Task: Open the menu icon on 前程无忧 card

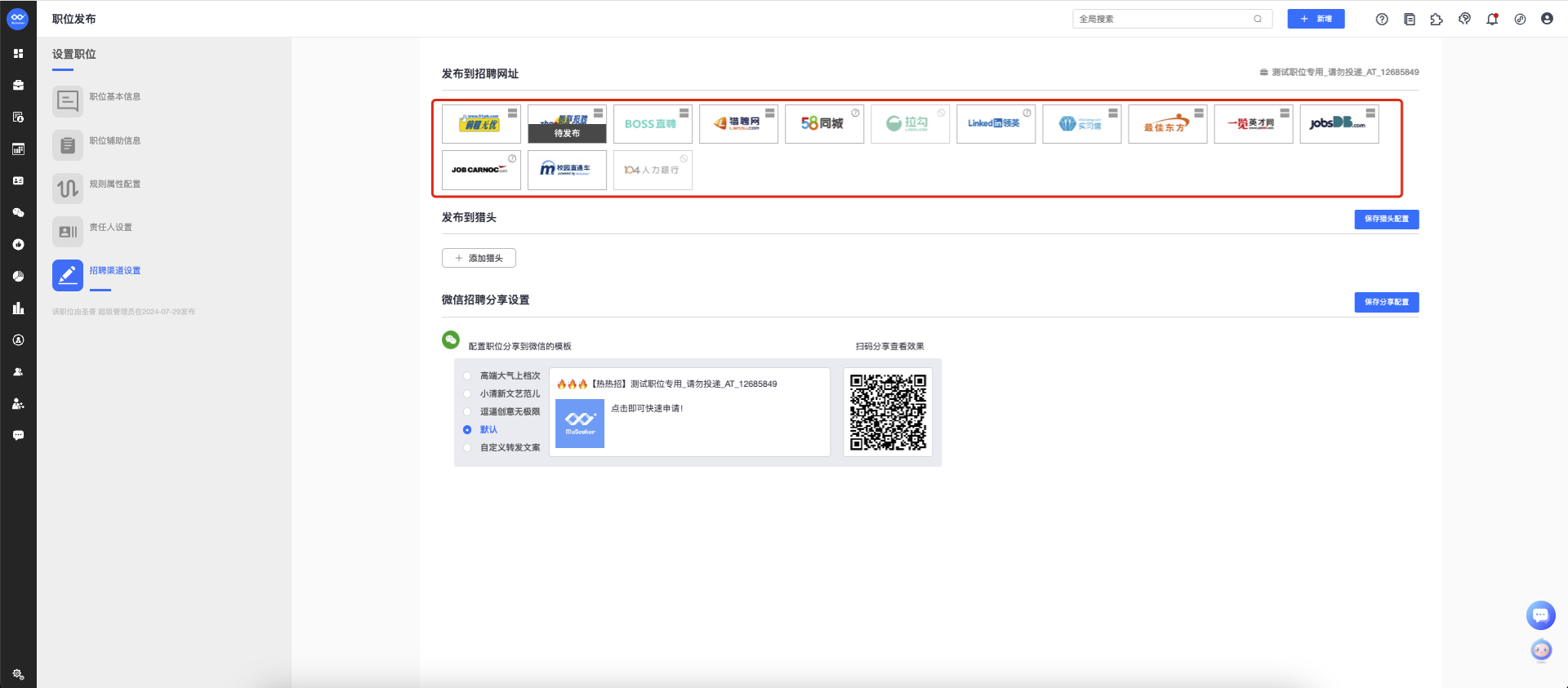Action: [512, 113]
